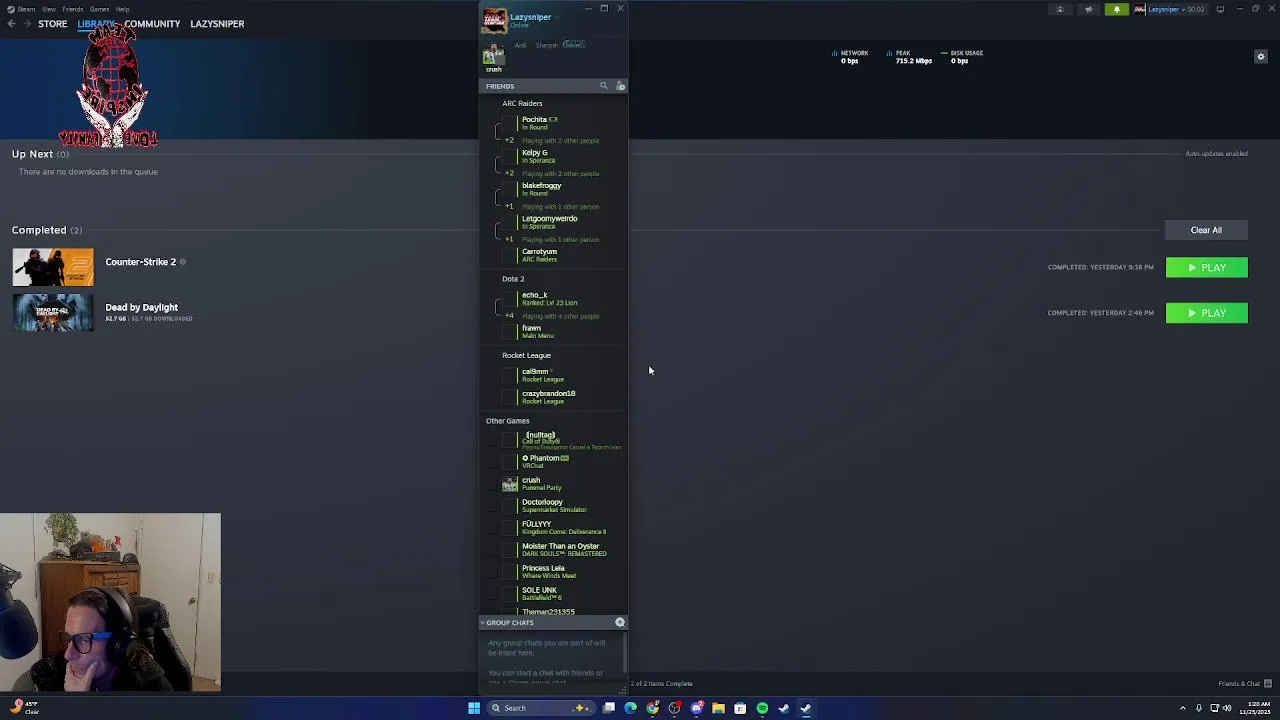Viewport: 1280px width, 720px height.
Task: Switch to the LIBRARY tab
Action: (96, 24)
